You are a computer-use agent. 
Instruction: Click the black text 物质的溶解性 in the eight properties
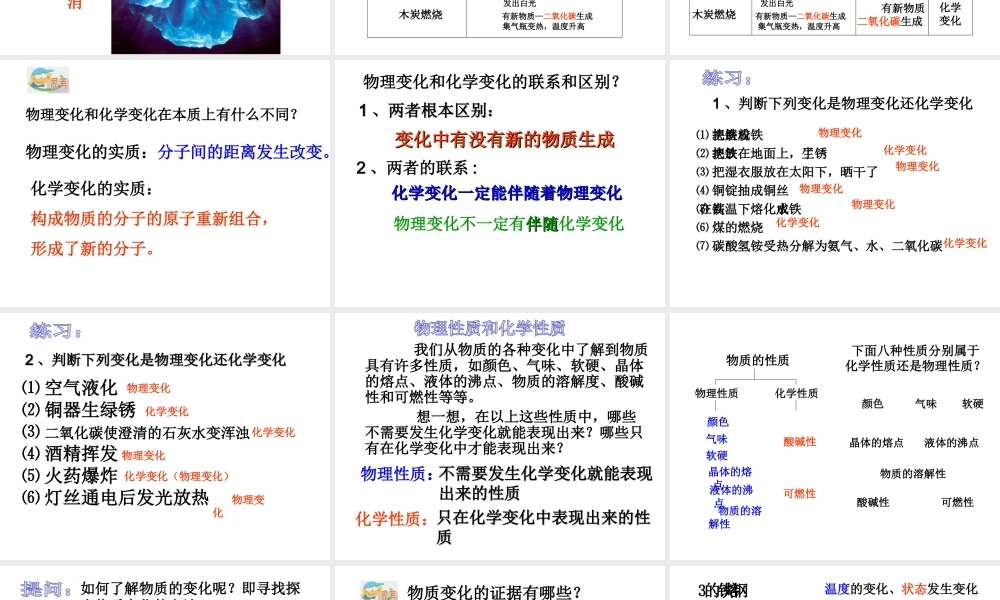(x=913, y=474)
